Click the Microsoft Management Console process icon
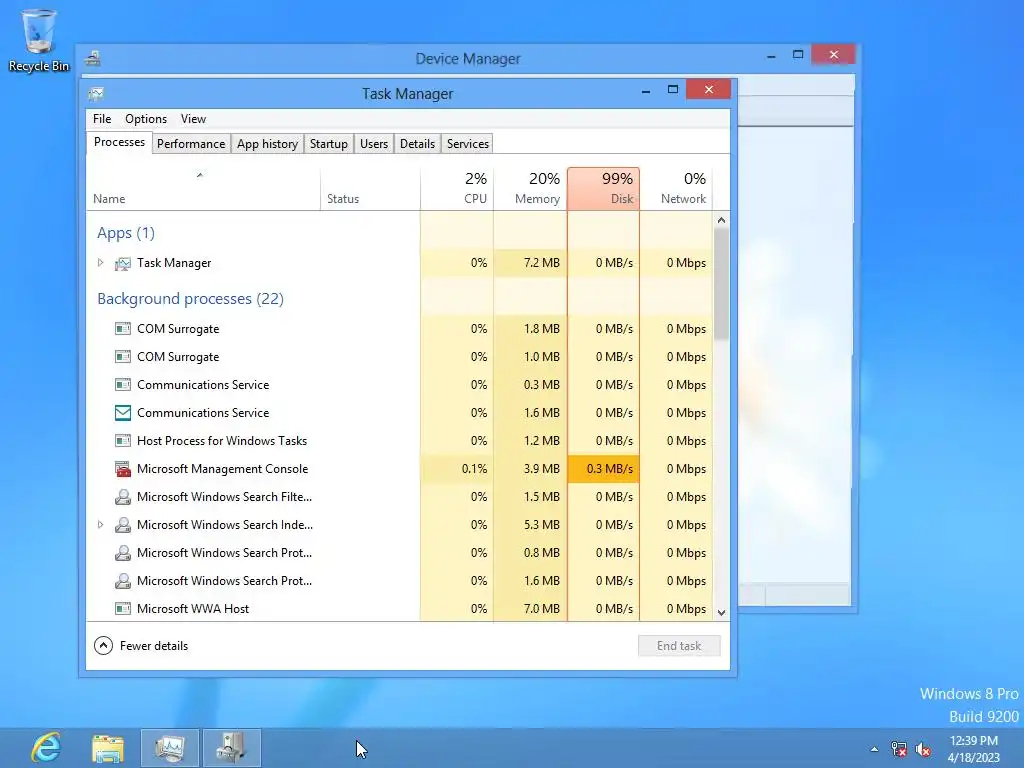Screen dimensions: 1024x768 [123, 469]
